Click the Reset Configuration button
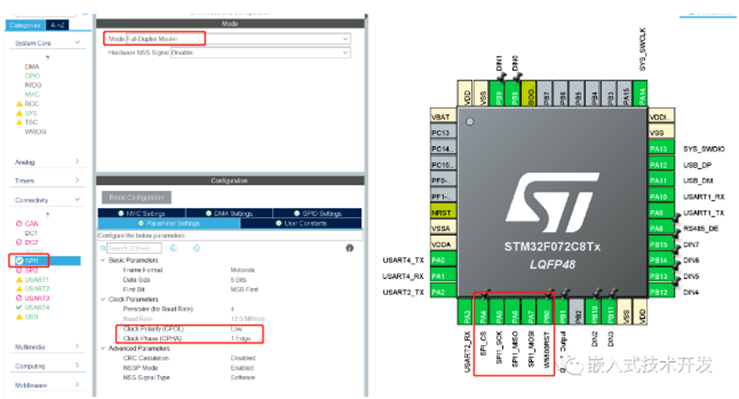Screen dimensions: 739x399 click(137, 197)
